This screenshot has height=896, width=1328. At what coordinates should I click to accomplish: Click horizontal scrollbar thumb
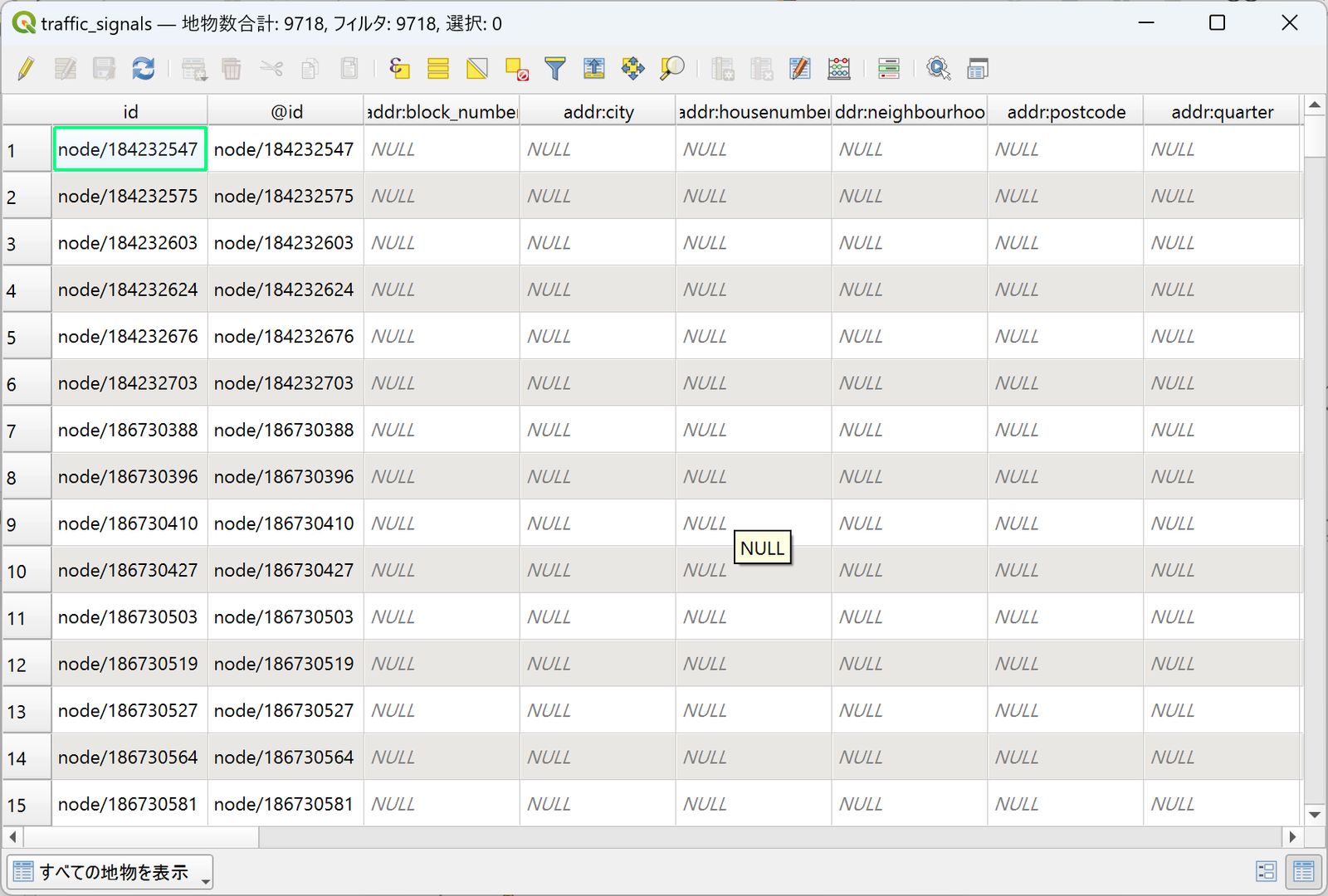point(141,837)
